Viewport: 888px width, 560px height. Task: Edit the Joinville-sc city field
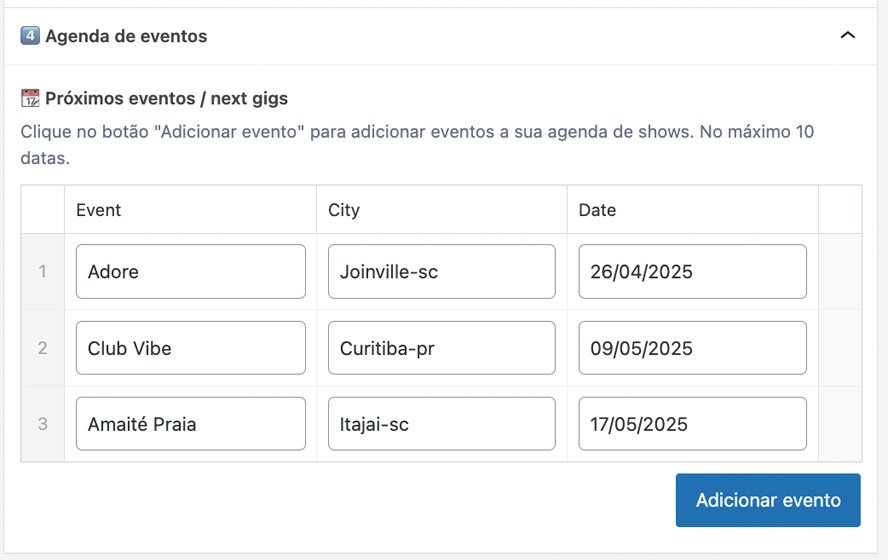click(441, 272)
